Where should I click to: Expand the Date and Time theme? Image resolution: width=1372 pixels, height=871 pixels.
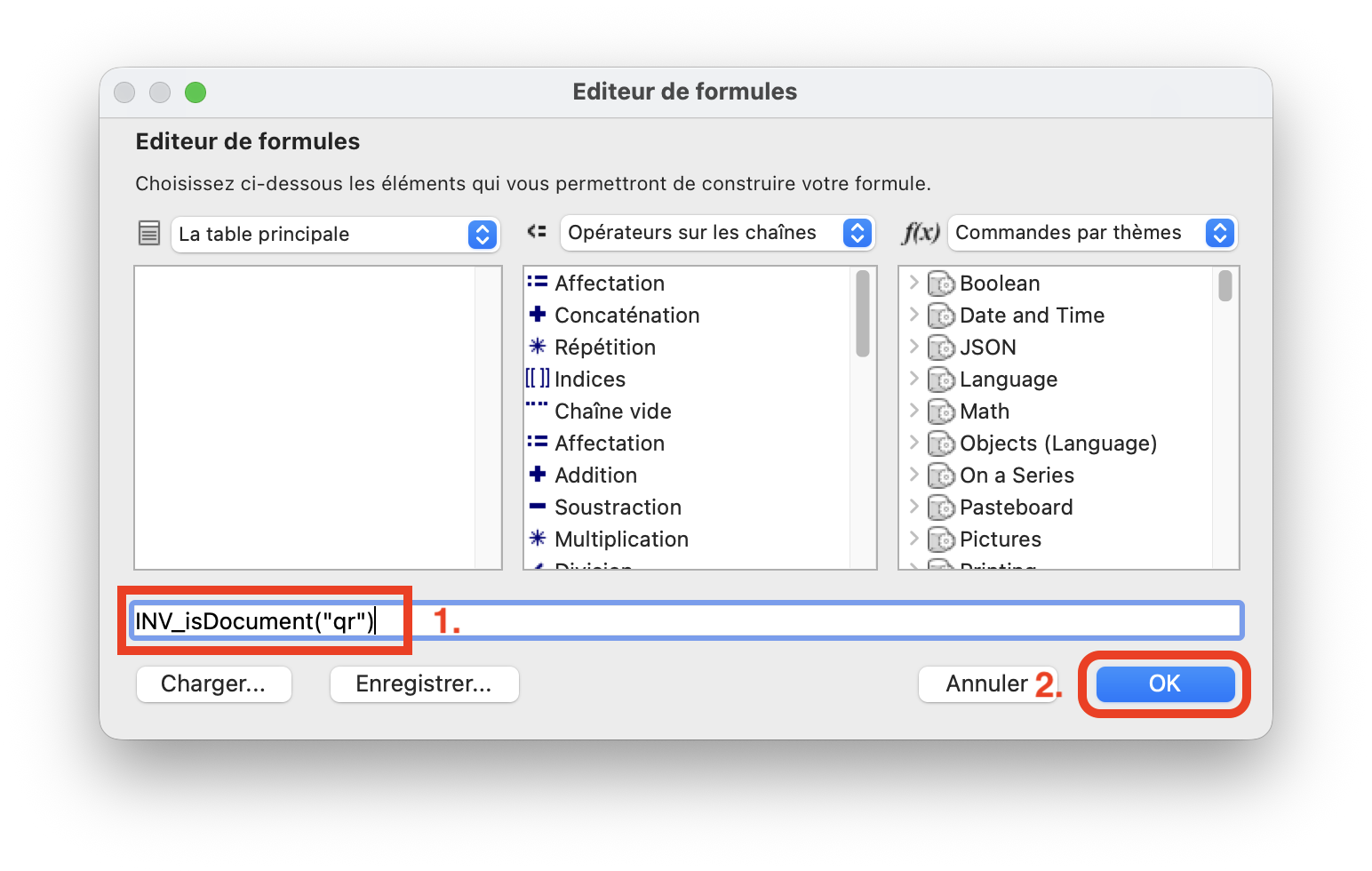913,315
